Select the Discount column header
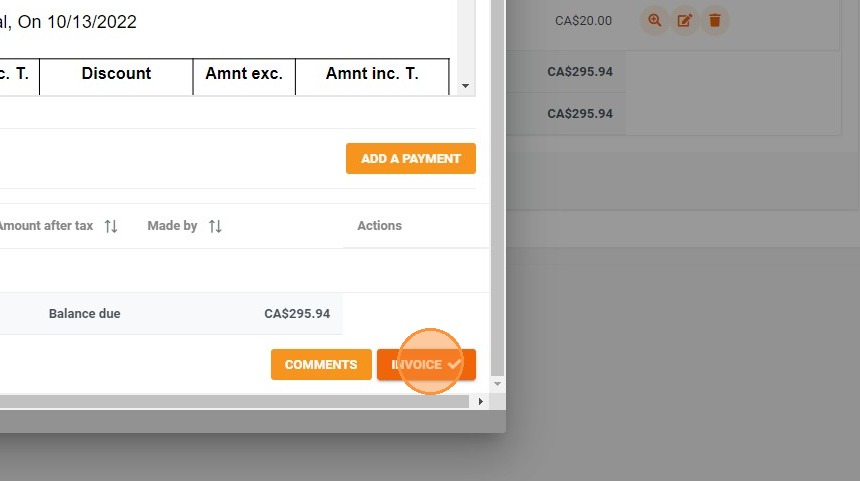The height and width of the screenshot is (481, 860). pyautogui.click(x=116, y=73)
